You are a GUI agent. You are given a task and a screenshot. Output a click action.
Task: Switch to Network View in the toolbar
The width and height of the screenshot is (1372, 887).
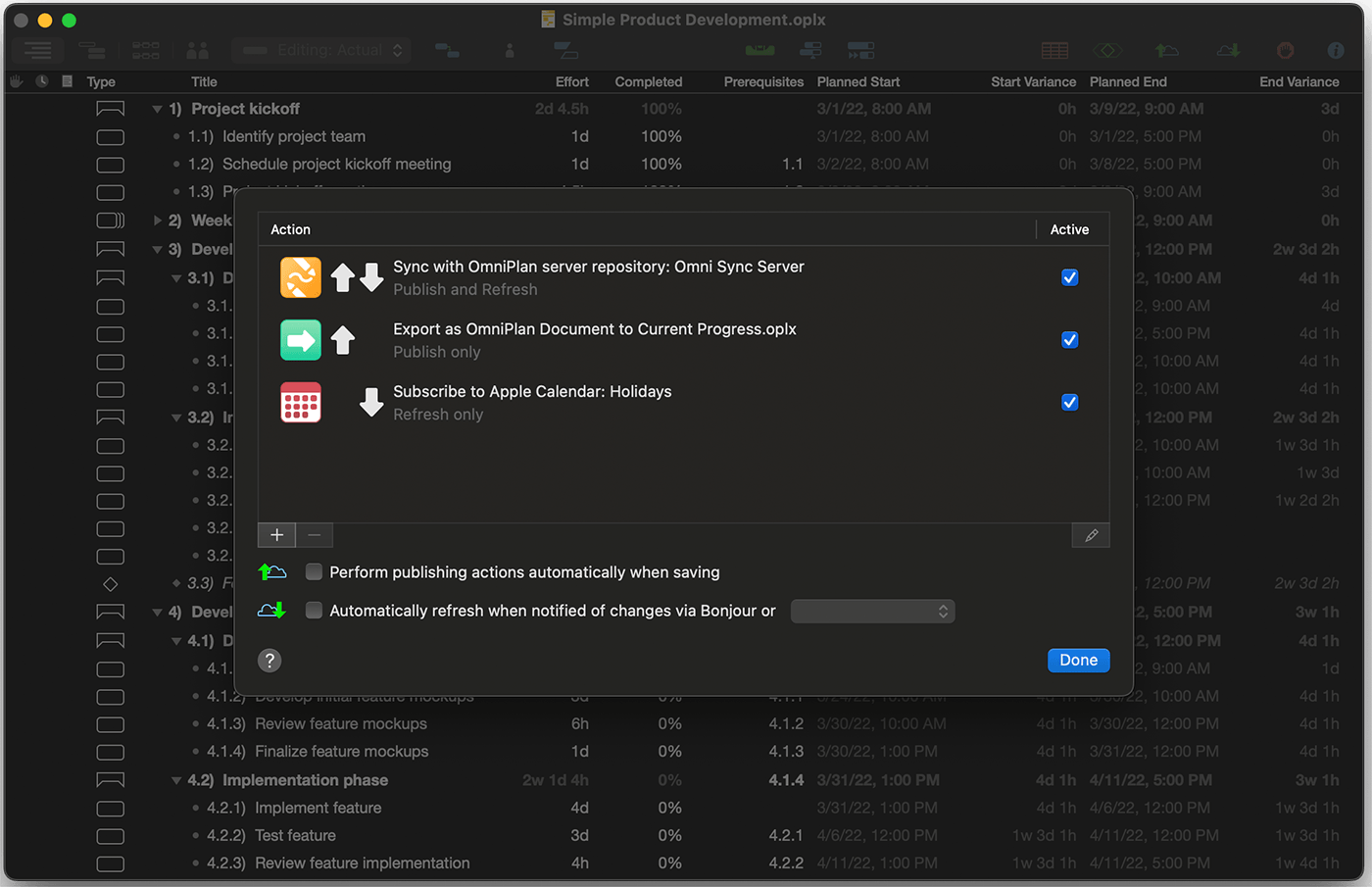coord(145,50)
